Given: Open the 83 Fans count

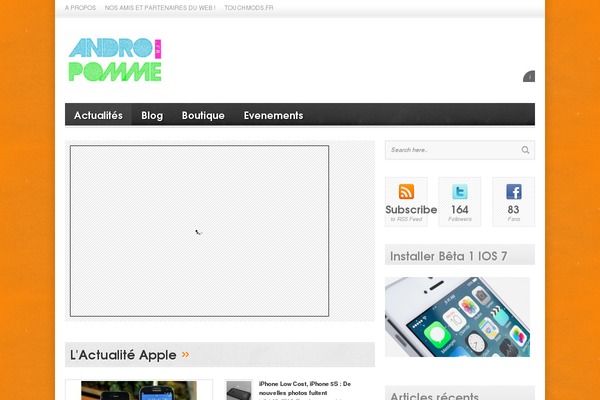Looking at the screenshot, I should tap(514, 213).
